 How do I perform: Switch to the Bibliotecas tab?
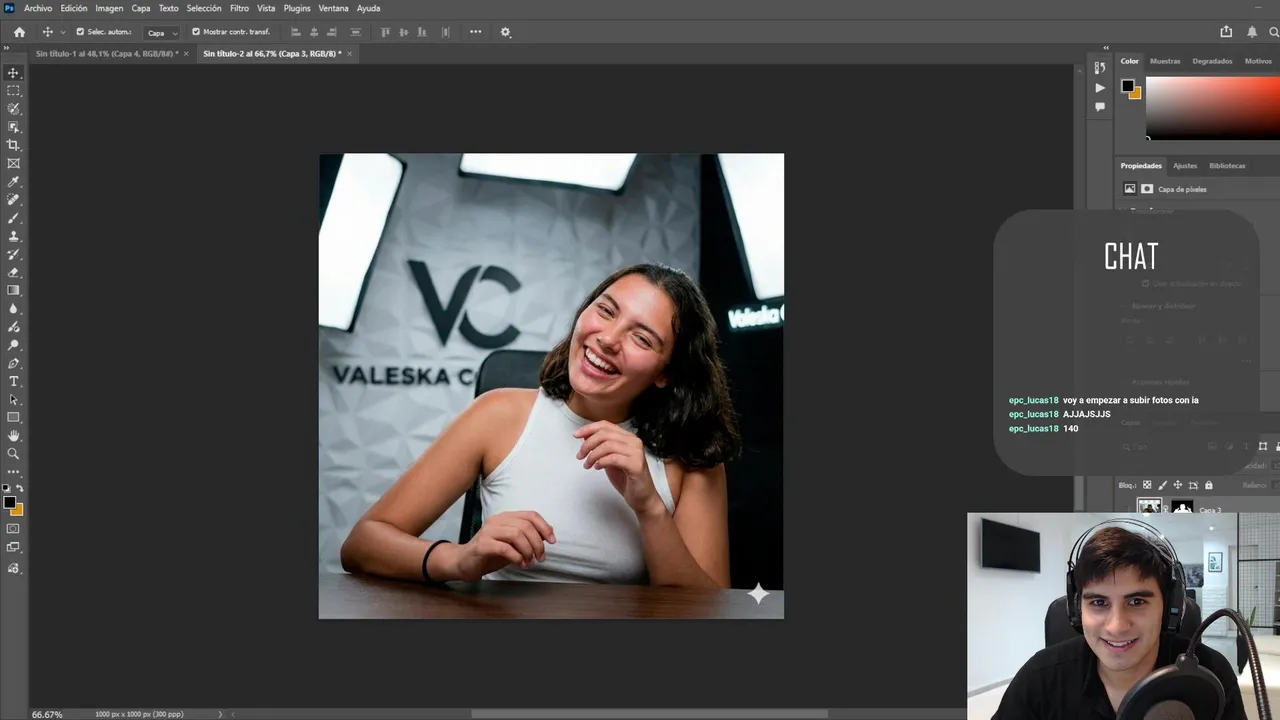tap(1227, 166)
